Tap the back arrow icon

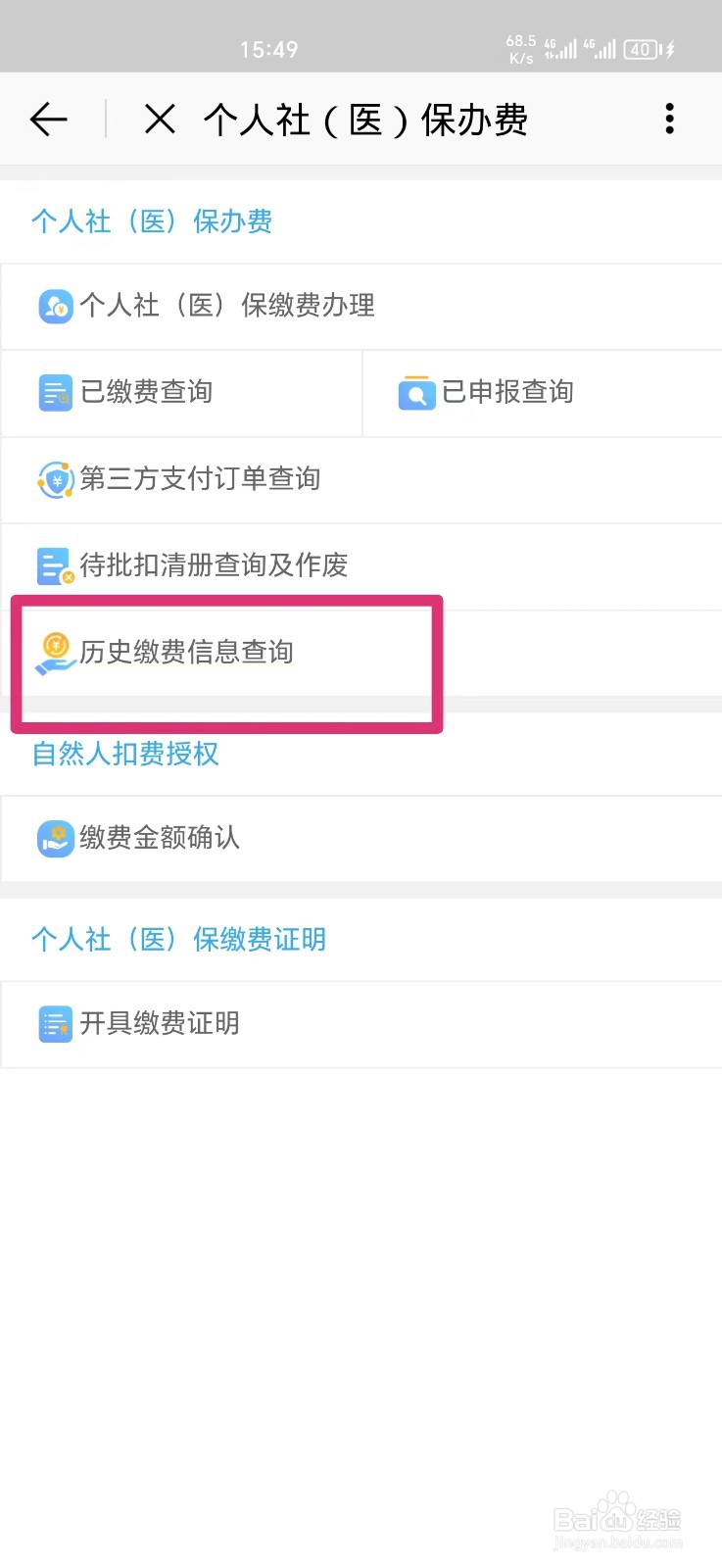48,120
